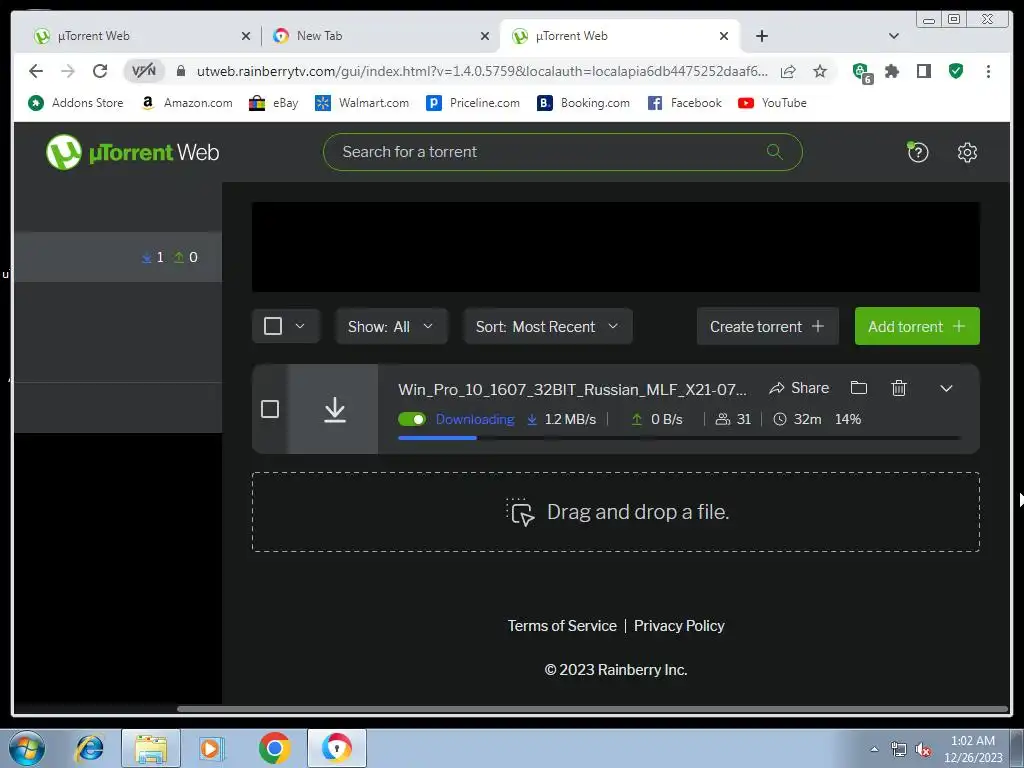
Task: Open the eBay bookmark
Action: click(x=274, y=103)
